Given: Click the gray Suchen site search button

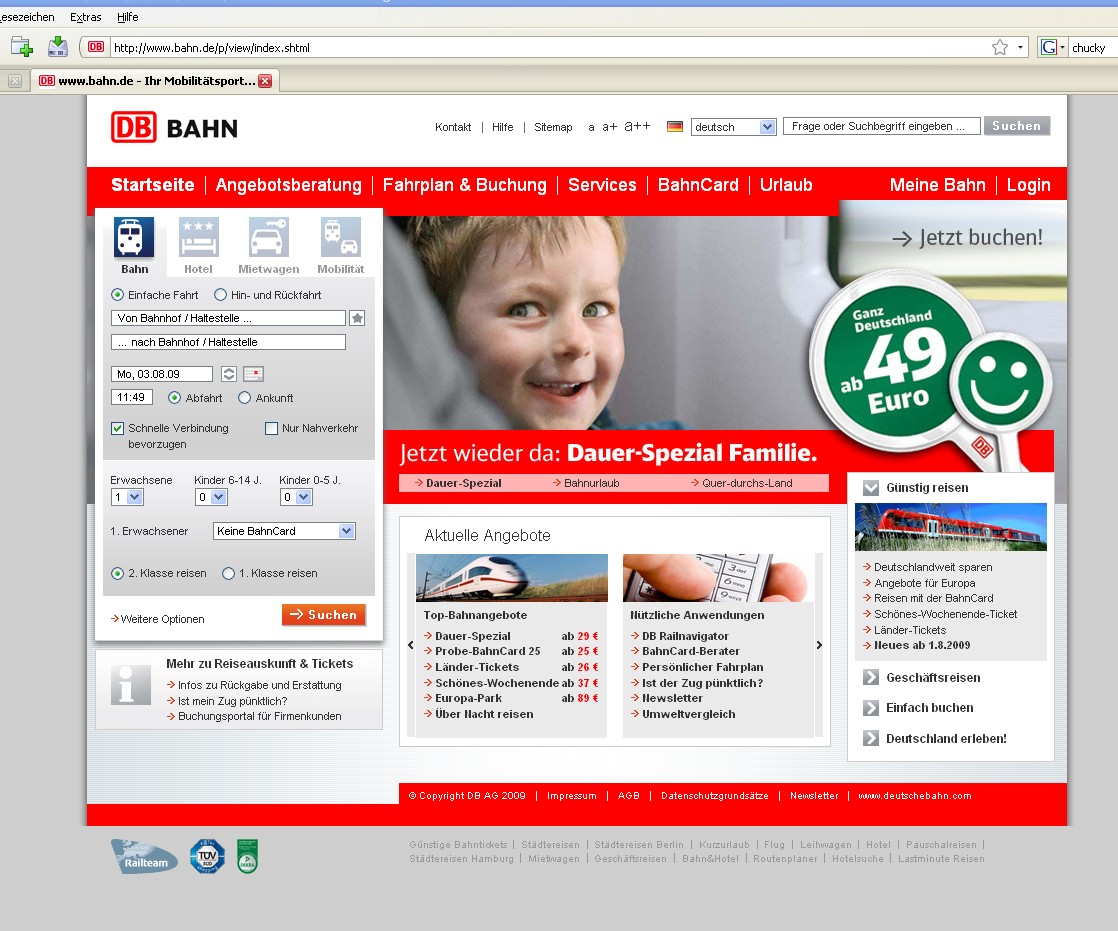Looking at the screenshot, I should tap(1017, 126).
